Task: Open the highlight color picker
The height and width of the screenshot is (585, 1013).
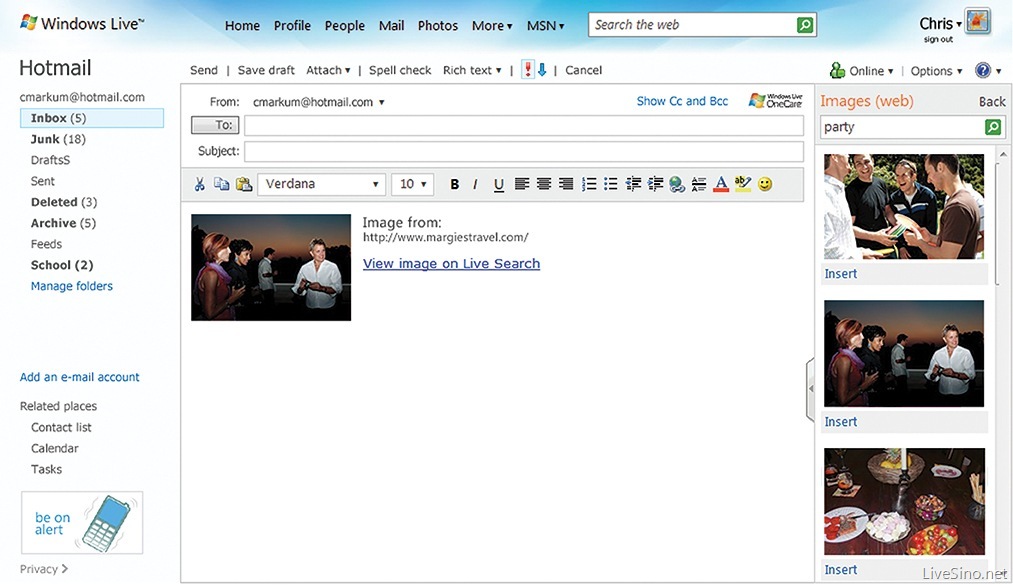Action: pos(743,184)
